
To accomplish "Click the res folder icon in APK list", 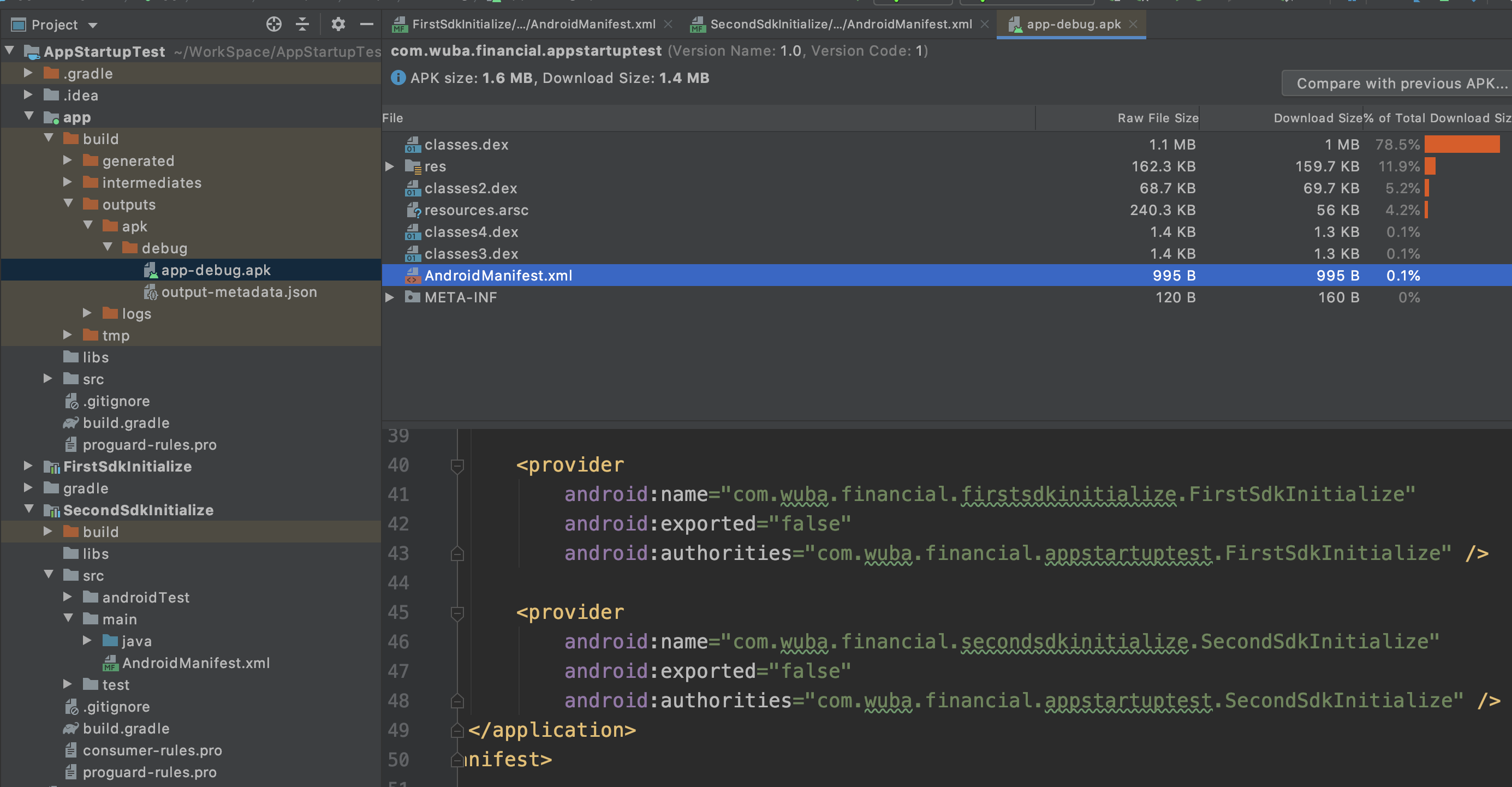I will coord(413,166).
